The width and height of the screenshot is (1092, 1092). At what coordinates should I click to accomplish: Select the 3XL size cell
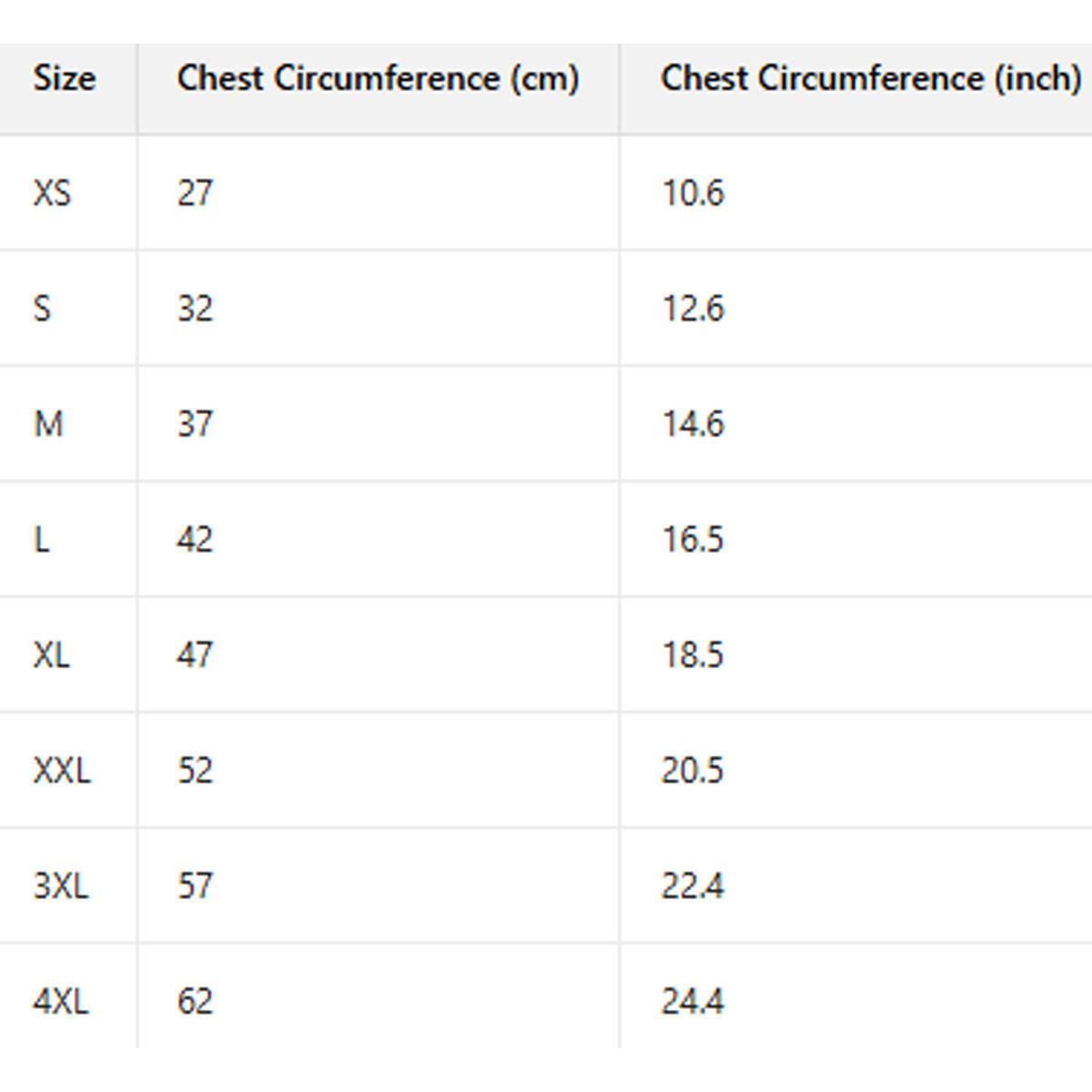tap(61, 886)
